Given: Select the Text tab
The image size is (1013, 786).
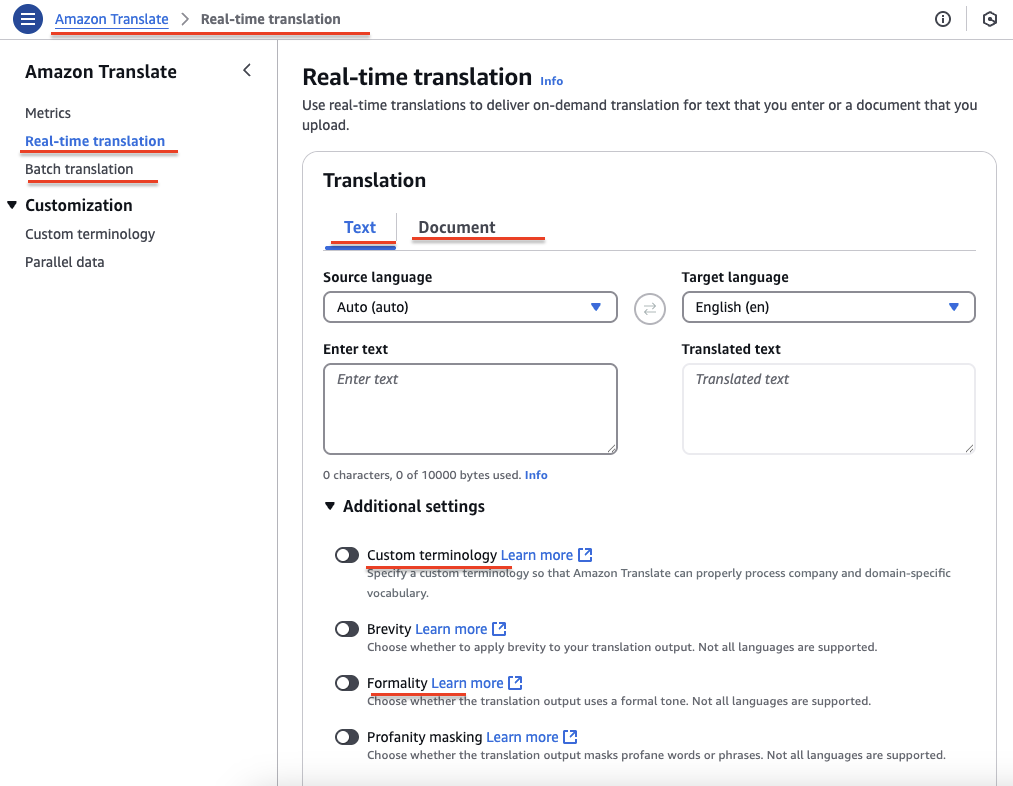Looking at the screenshot, I should (360, 227).
